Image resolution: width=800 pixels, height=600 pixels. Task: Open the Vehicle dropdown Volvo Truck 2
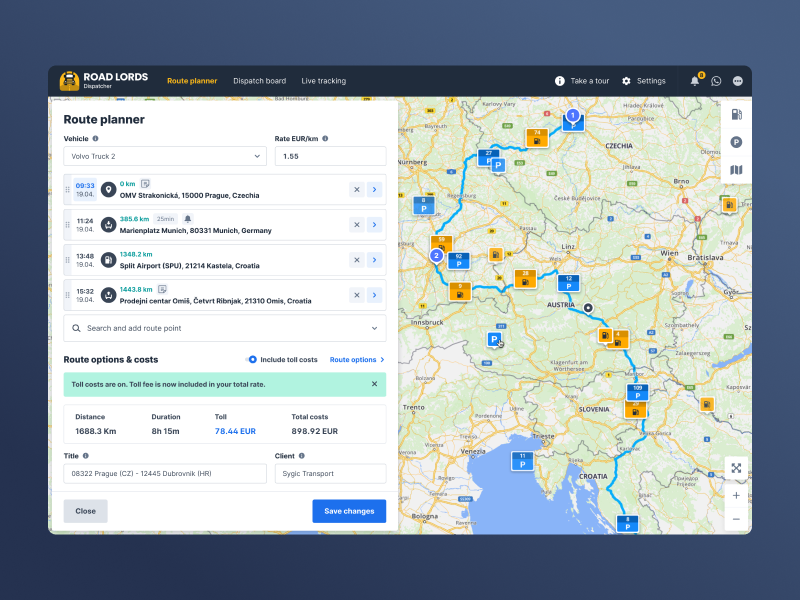[165, 156]
